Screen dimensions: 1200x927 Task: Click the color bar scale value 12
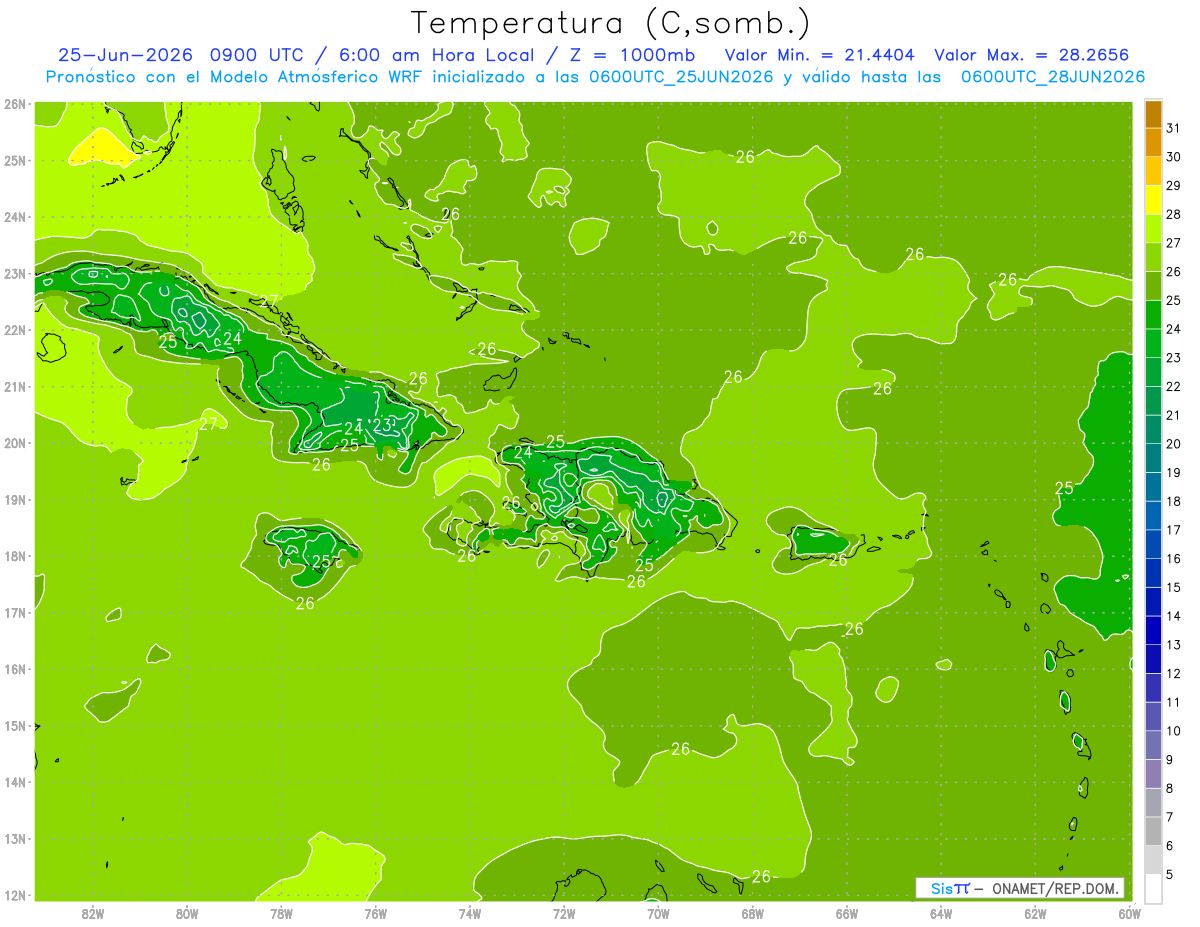[1173, 673]
